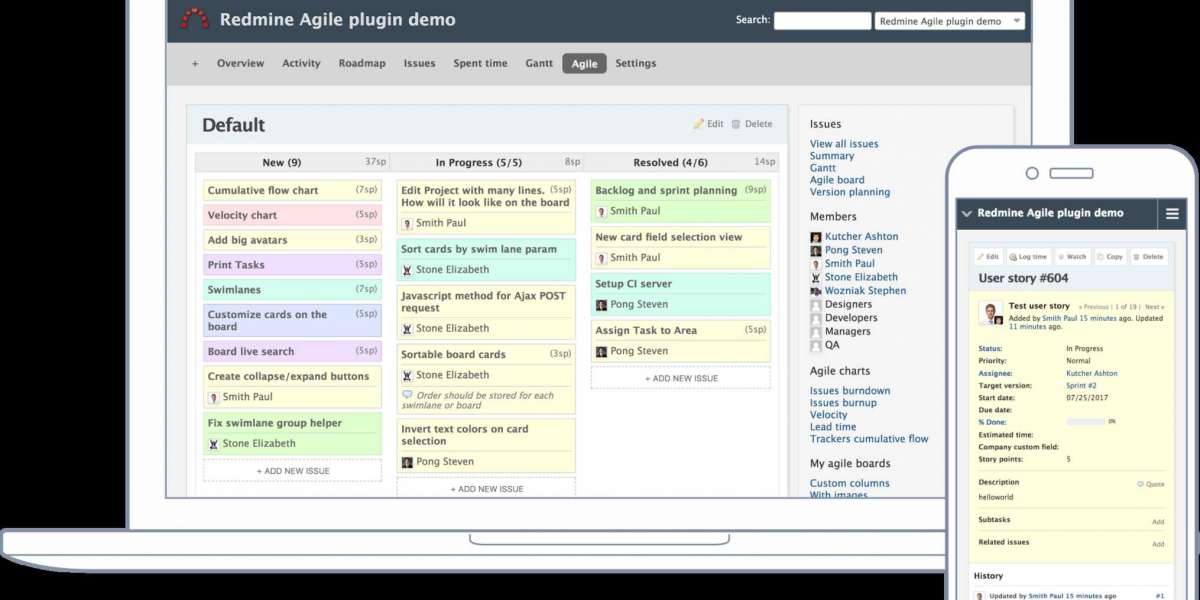This screenshot has height=600, width=1200.
Task: Click the trash Delete icon for Default board
Action: tap(736, 124)
